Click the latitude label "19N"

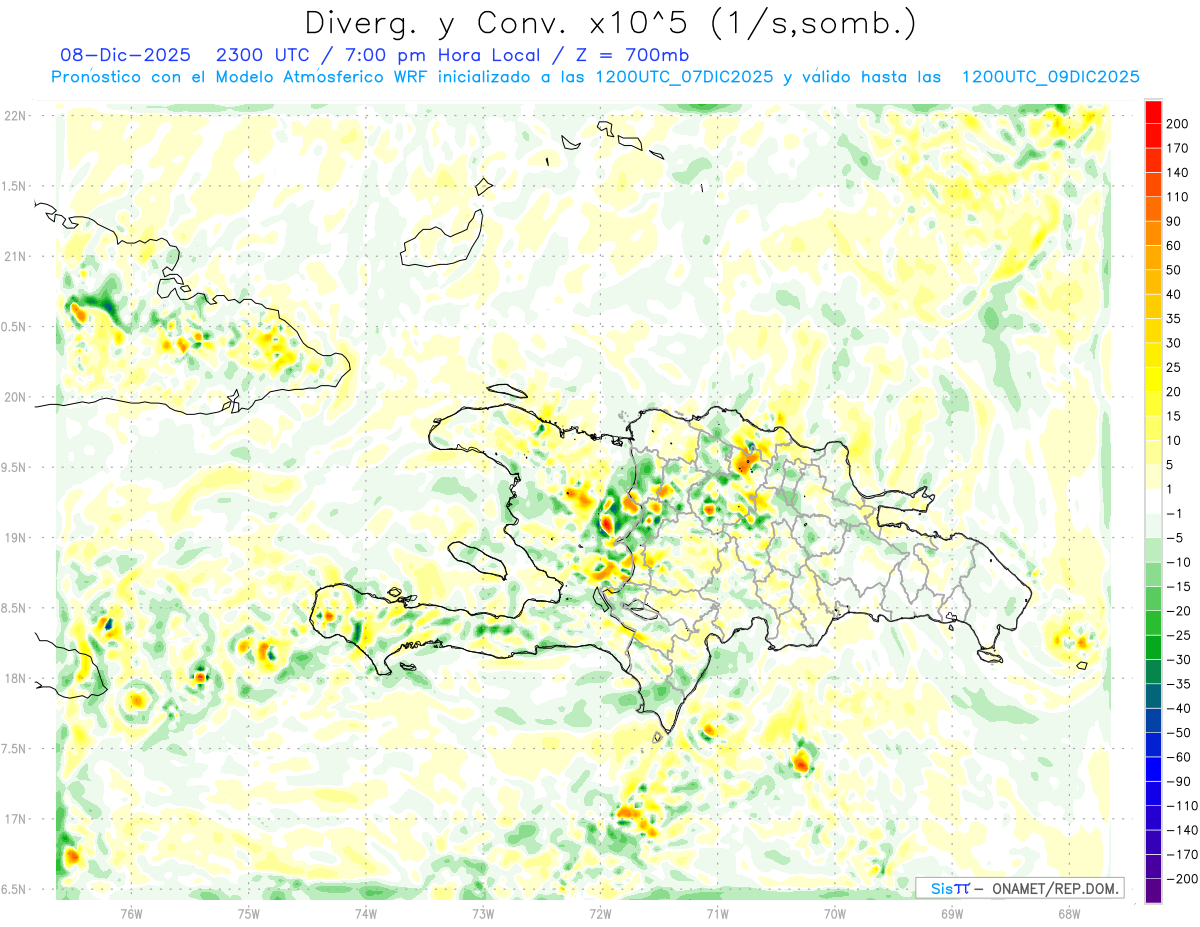tap(15, 538)
